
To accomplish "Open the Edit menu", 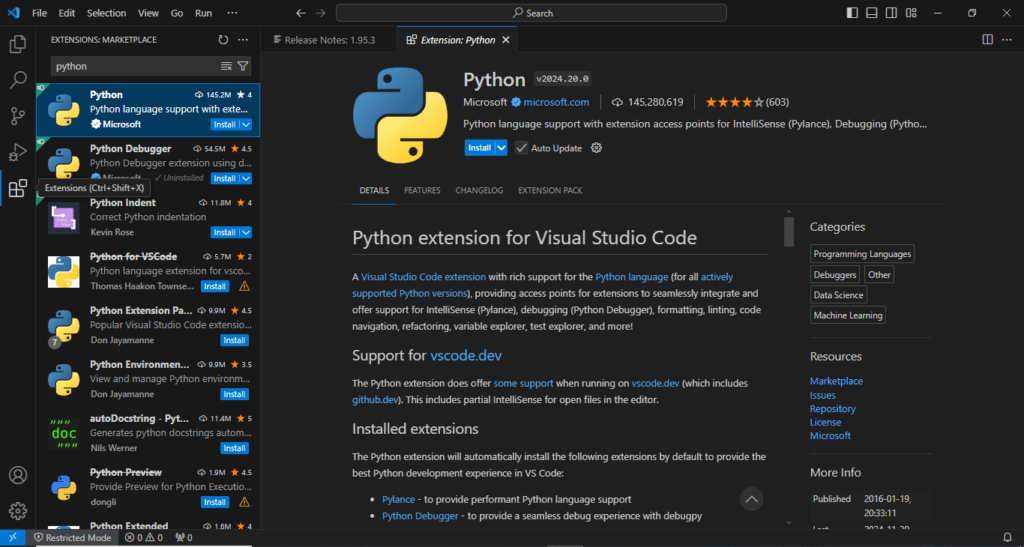I will coord(67,13).
